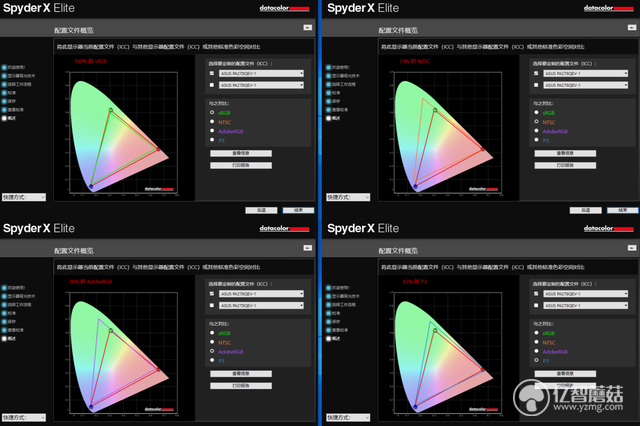Open the 快捷方式 dropdown in 100% sRGB window
This screenshot has width=640, height=426.
click(24, 197)
